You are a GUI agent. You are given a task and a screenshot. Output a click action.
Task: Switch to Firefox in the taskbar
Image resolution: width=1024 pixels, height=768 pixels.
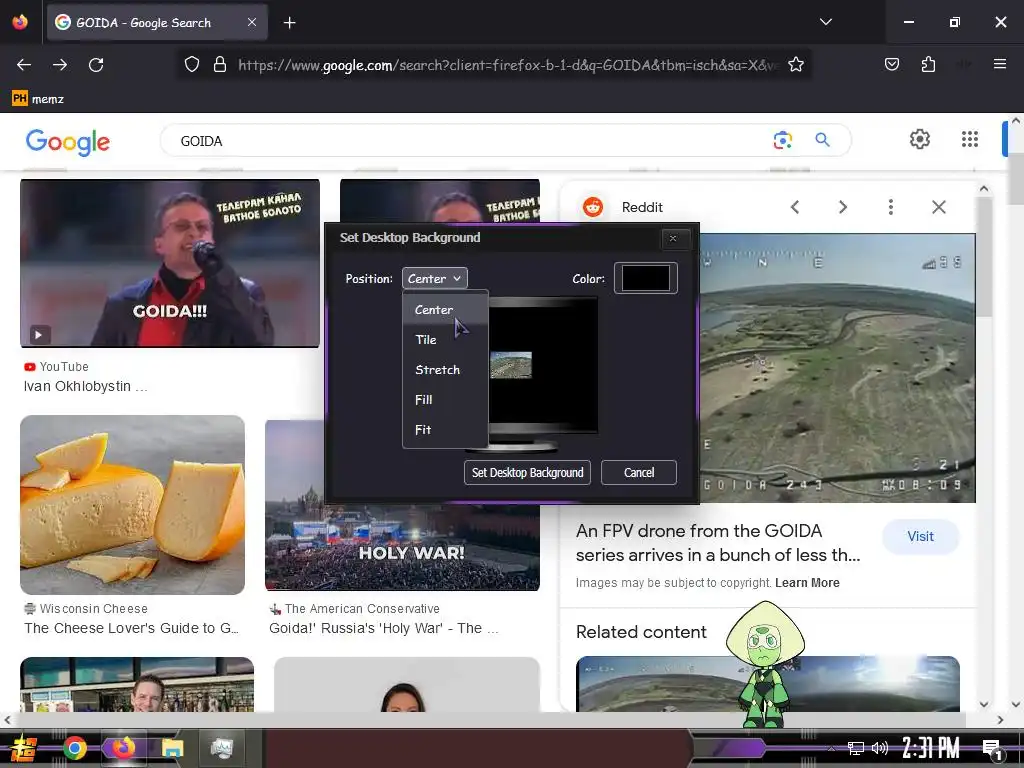pyautogui.click(x=123, y=748)
